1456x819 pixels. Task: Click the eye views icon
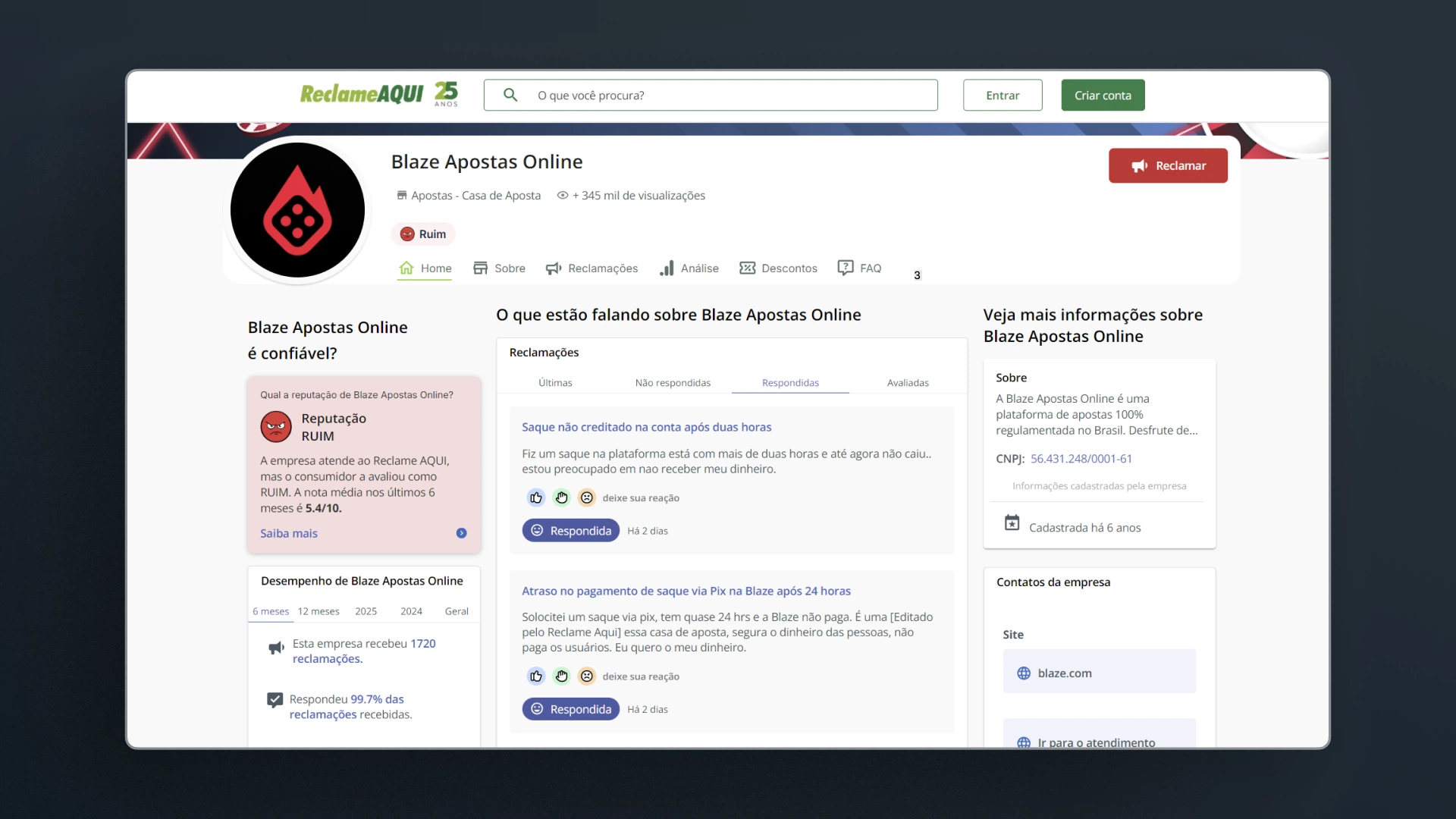pyautogui.click(x=563, y=196)
